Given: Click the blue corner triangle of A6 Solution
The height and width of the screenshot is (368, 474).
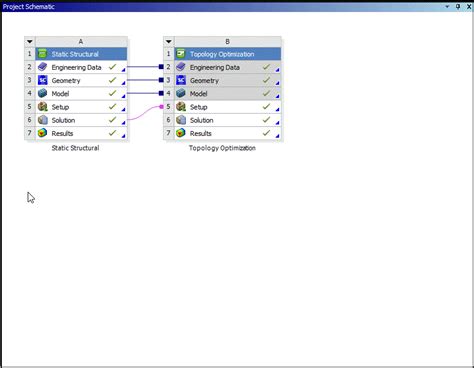Looking at the screenshot, I should (x=124, y=123).
